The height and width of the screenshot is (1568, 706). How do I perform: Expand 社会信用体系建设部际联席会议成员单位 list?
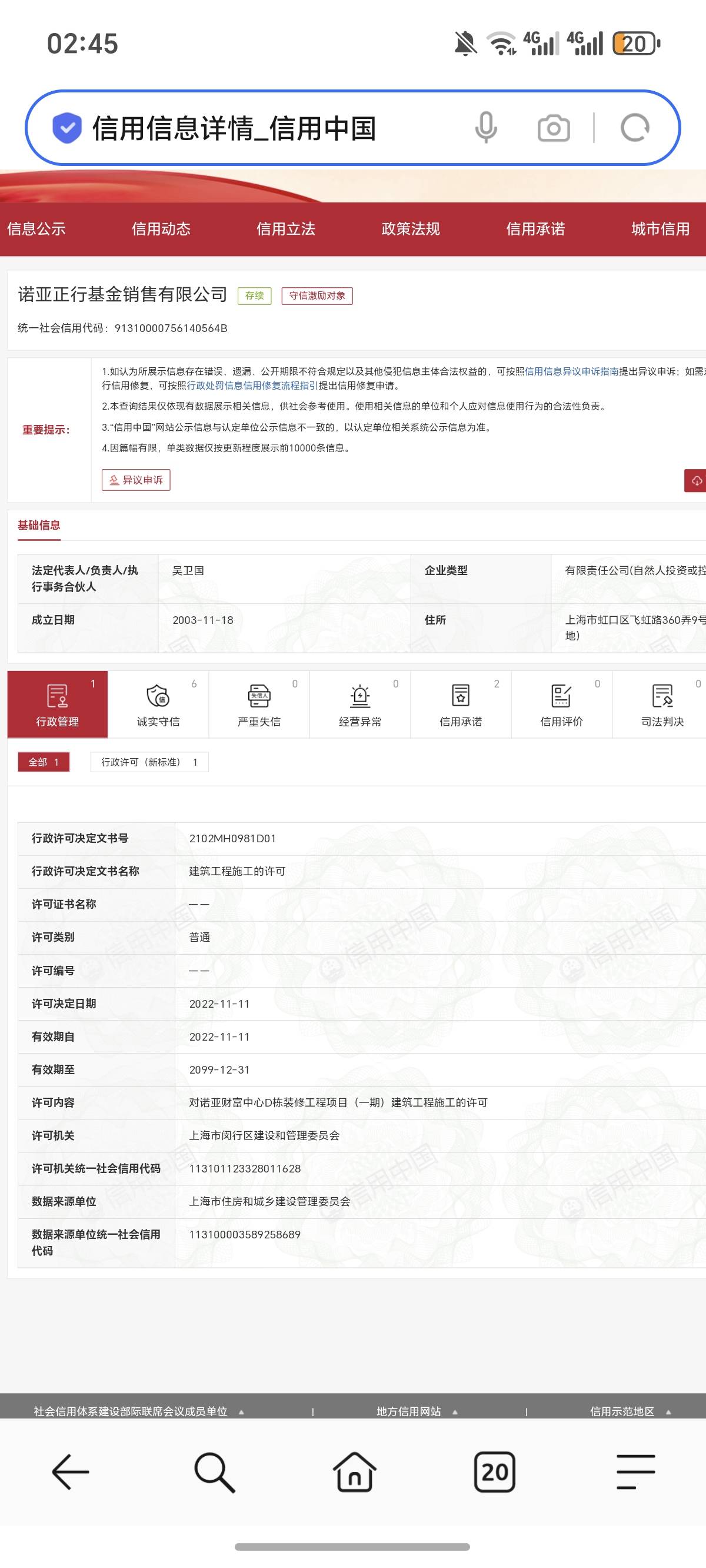139,1411
